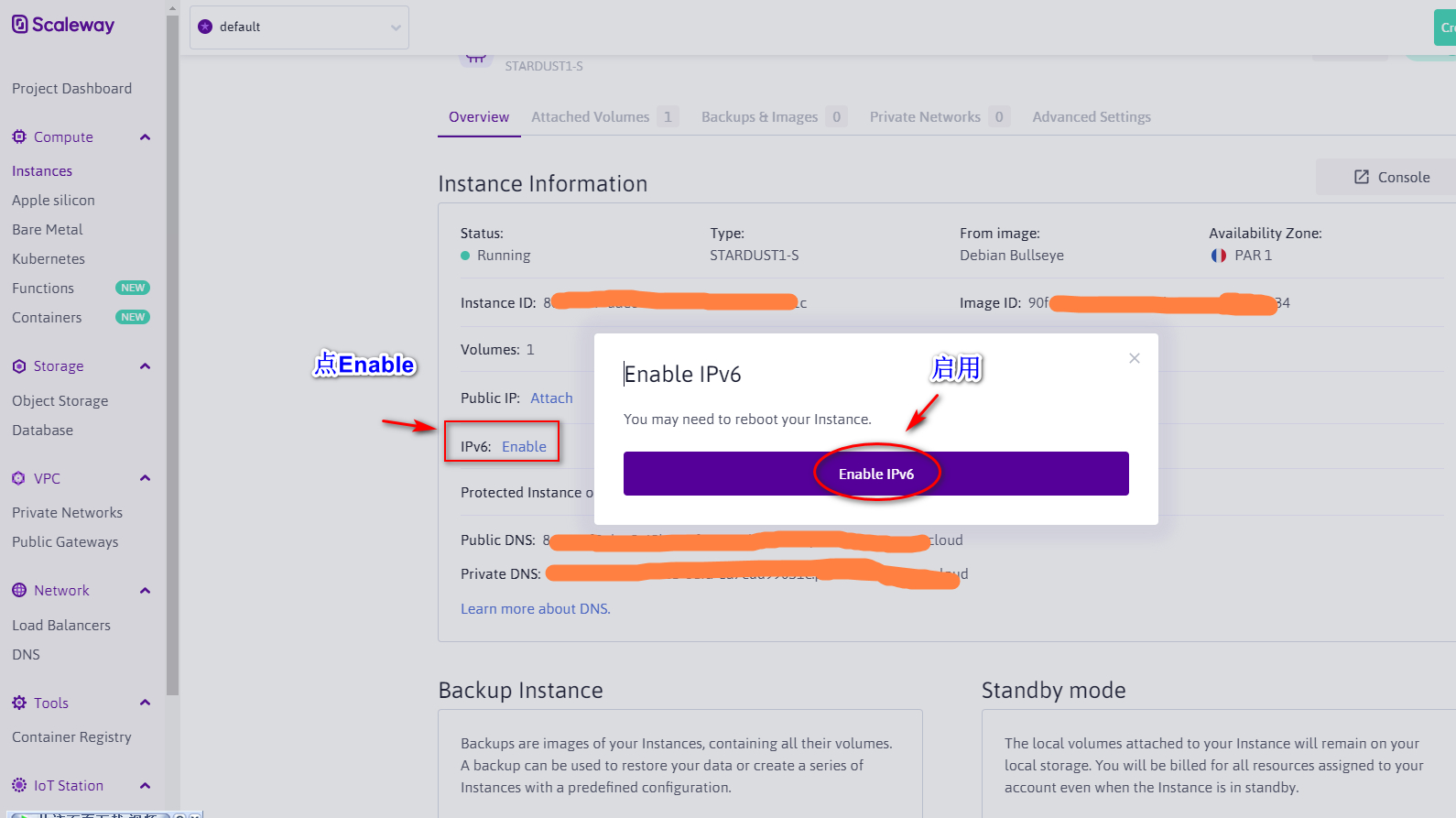
Task: Open Load Balancers in the sidebar
Action: 61,625
